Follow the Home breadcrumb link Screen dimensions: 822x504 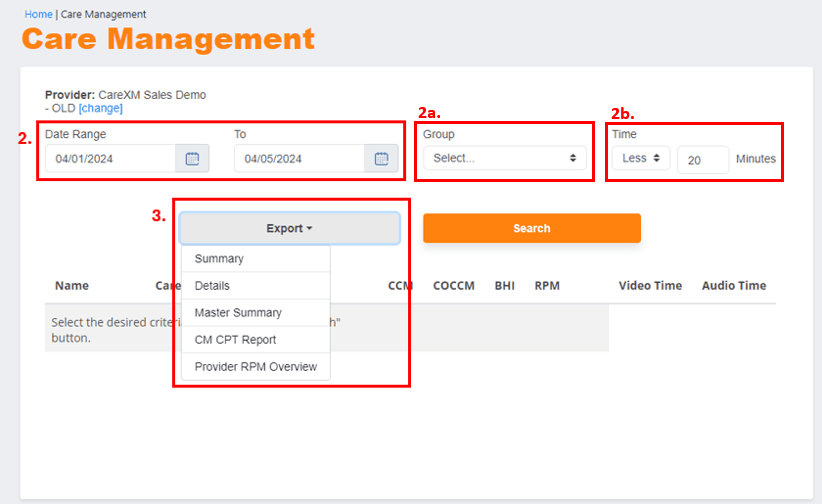(38, 14)
